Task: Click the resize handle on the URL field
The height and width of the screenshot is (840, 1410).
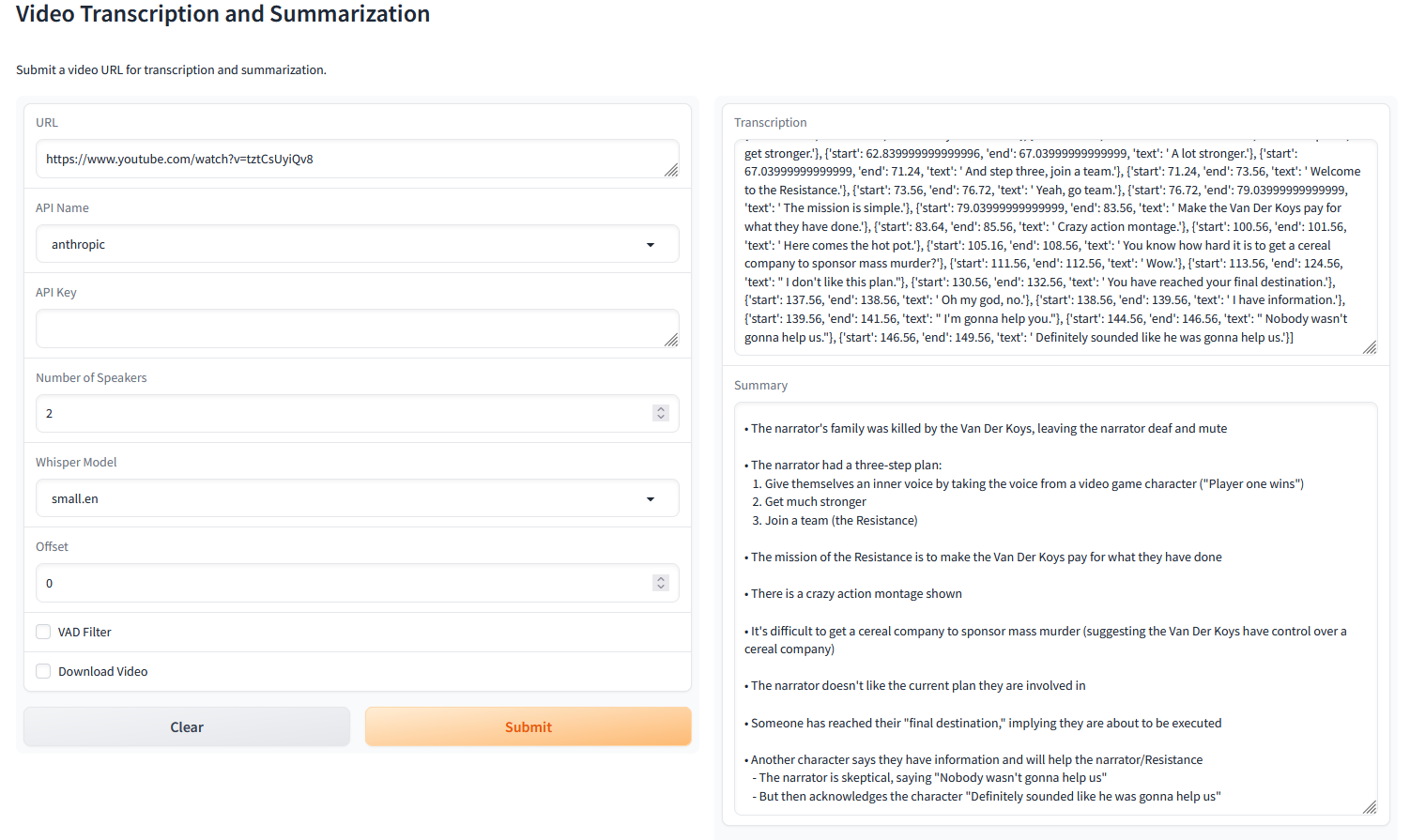Action: [x=672, y=171]
